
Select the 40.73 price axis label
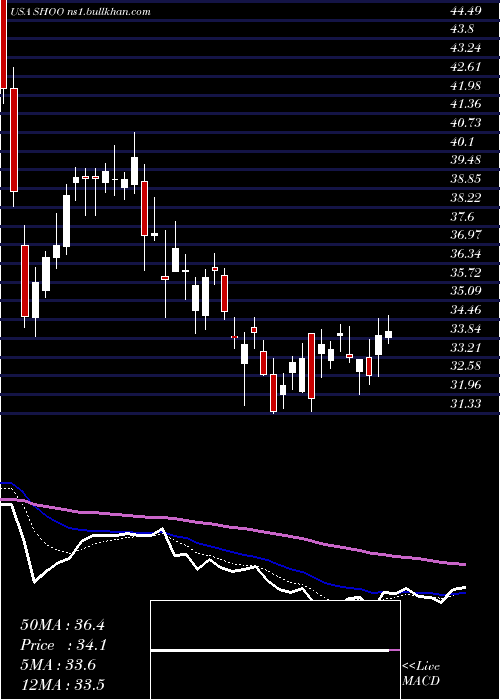466,123
